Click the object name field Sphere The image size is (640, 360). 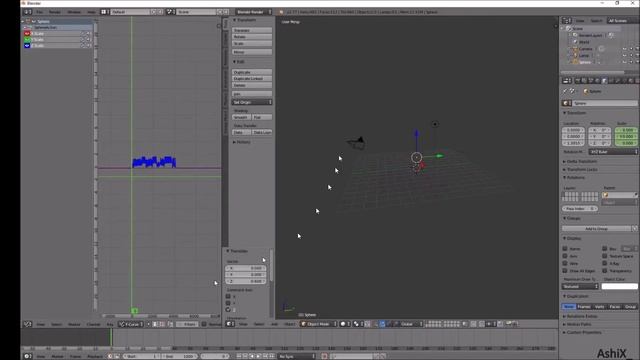click(605, 103)
